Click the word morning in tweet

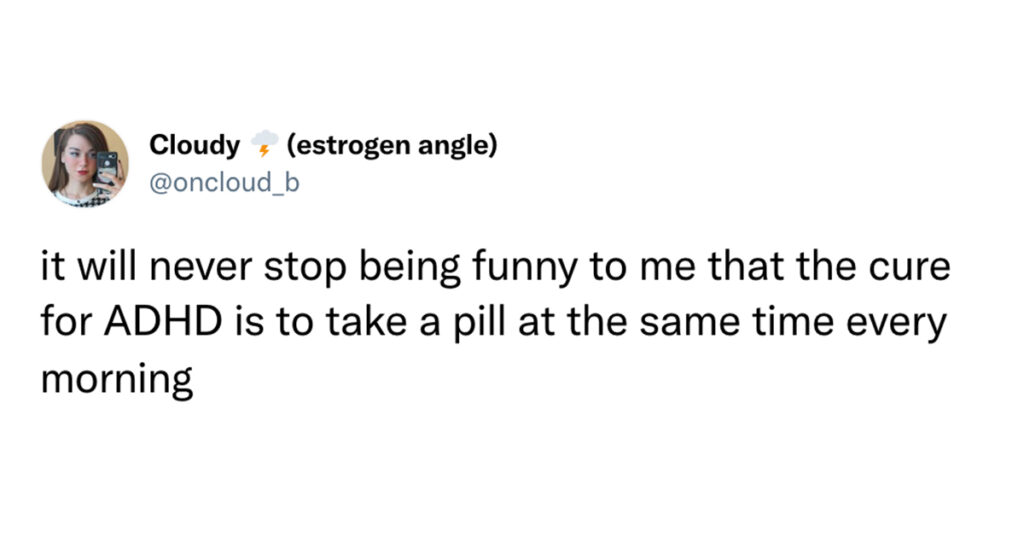click(x=117, y=380)
